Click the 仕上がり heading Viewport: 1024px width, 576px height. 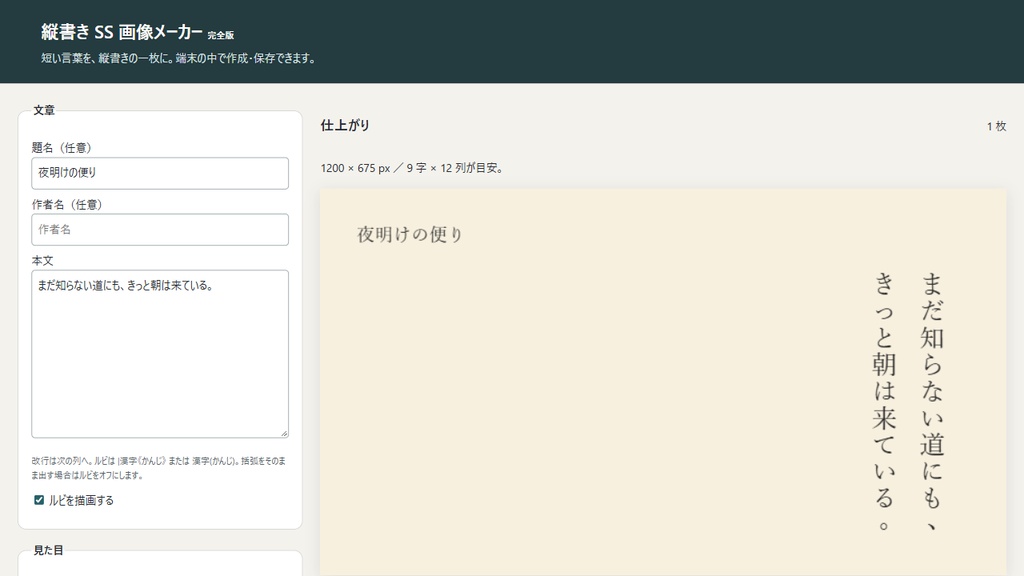point(345,125)
